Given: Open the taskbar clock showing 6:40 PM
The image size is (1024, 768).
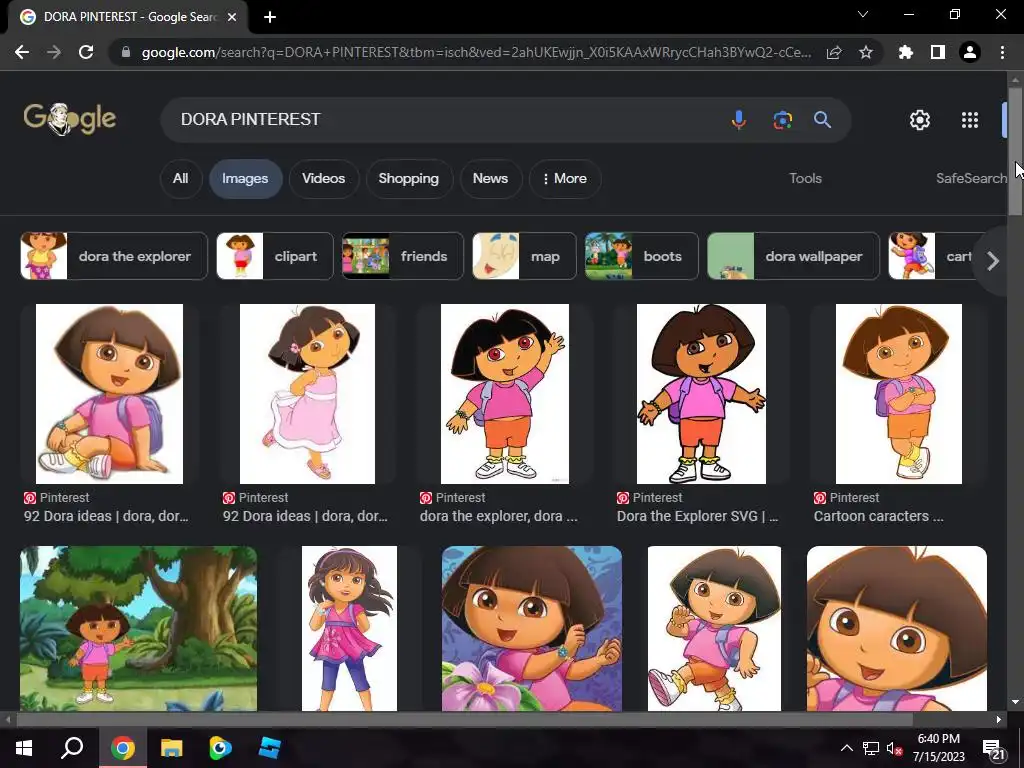Looking at the screenshot, I should (938, 748).
